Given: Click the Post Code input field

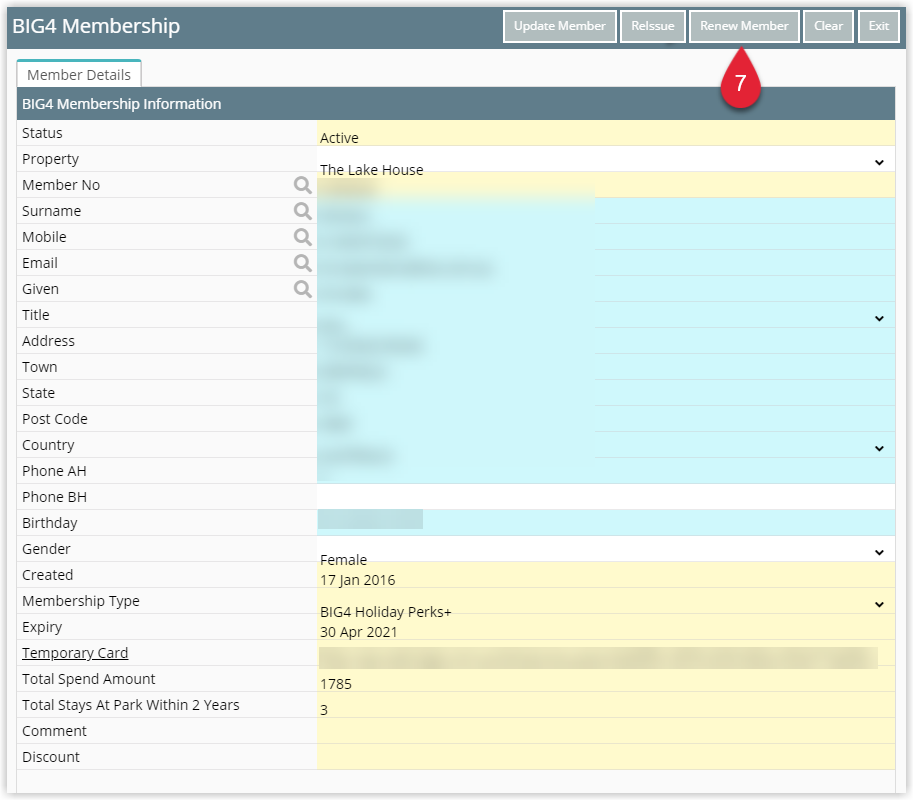Looking at the screenshot, I should (x=606, y=419).
